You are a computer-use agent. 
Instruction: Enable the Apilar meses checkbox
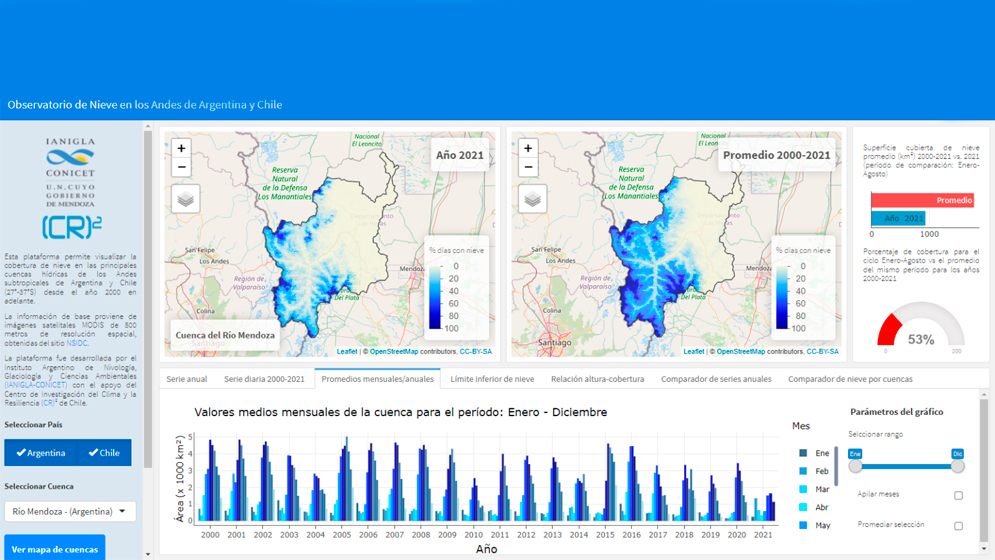[958, 495]
